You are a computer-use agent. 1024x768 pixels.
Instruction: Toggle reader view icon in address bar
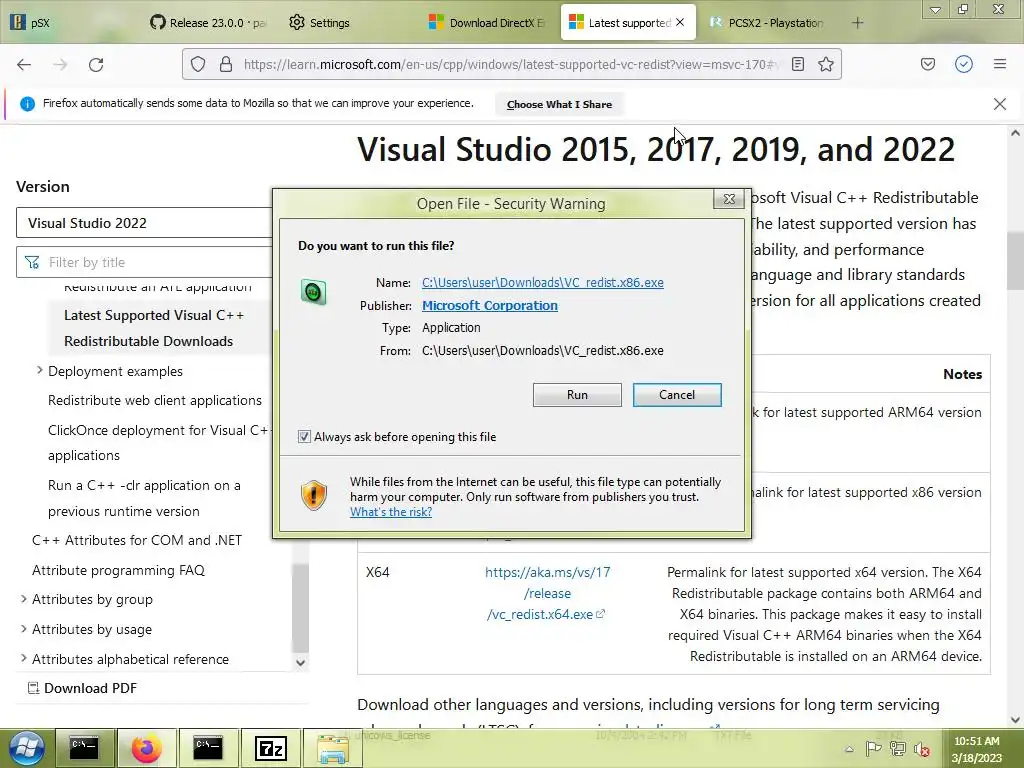click(x=797, y=64)
